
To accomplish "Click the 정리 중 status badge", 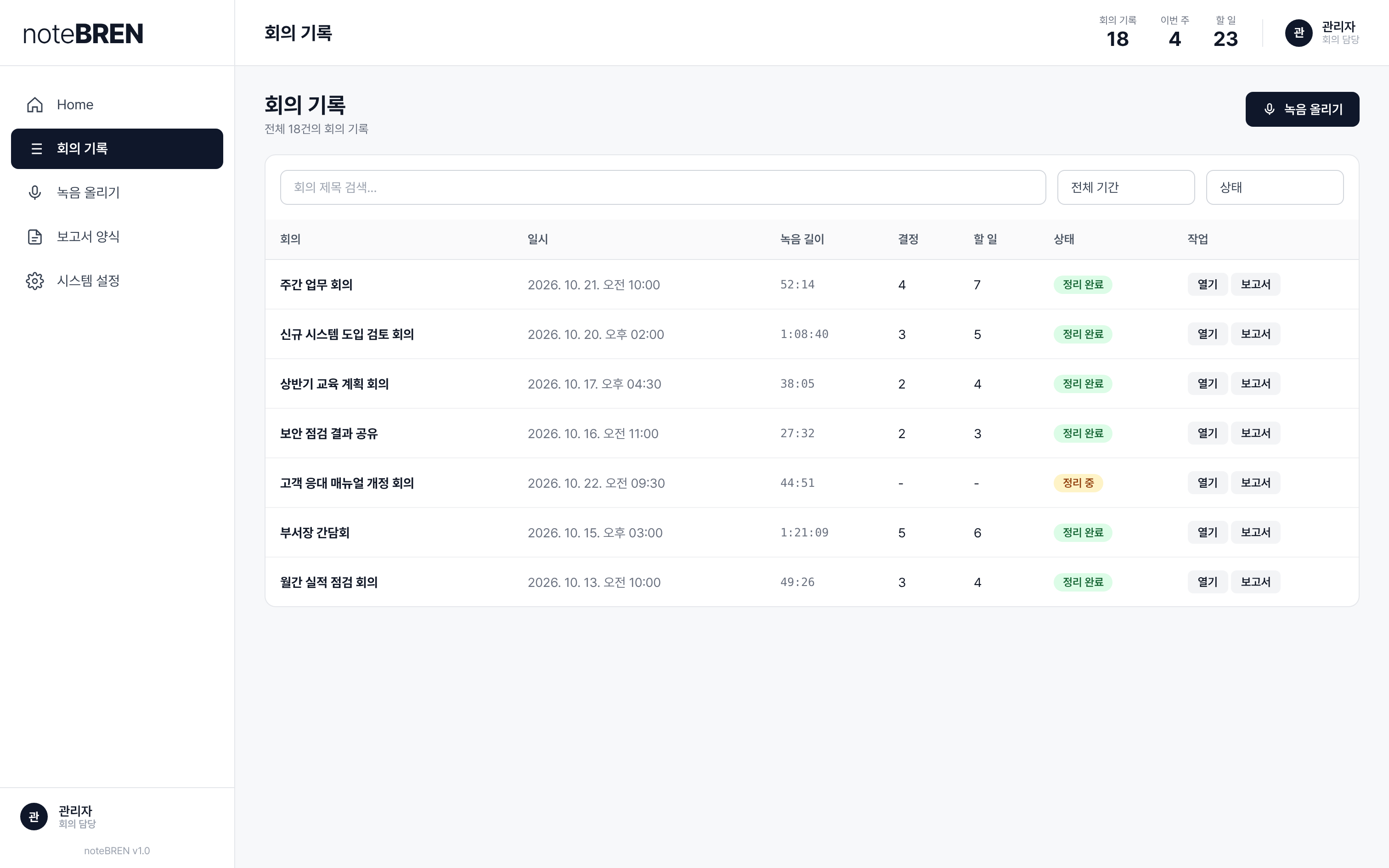I will [1078, 483].
